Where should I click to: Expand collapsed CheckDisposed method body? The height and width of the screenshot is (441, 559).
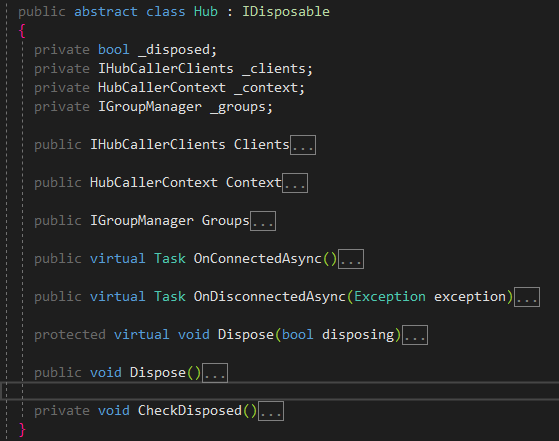(271, 411)
